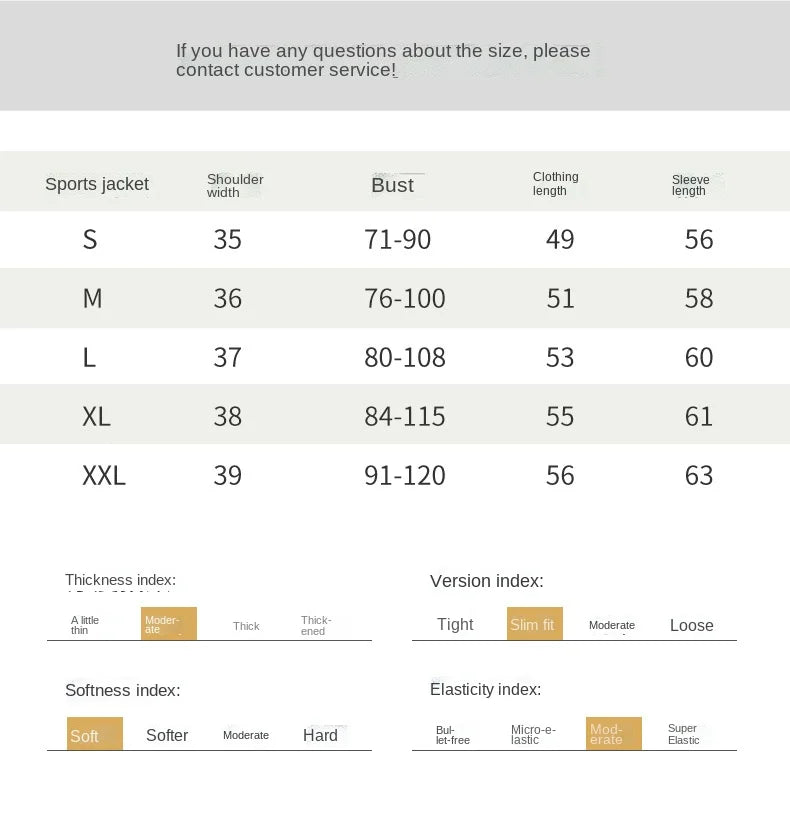Click the Bust column header
The height and width of the screenshot is (824, 790).
(x=392, y=185)
